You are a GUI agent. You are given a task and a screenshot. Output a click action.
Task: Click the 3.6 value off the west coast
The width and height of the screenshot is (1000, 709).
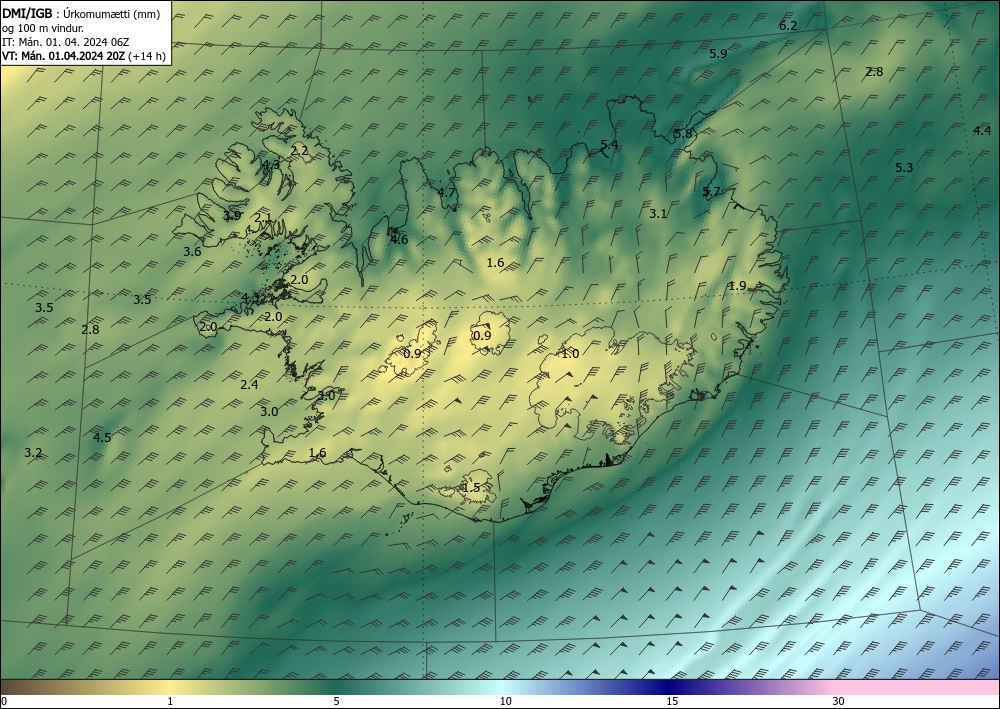(192, 252)
